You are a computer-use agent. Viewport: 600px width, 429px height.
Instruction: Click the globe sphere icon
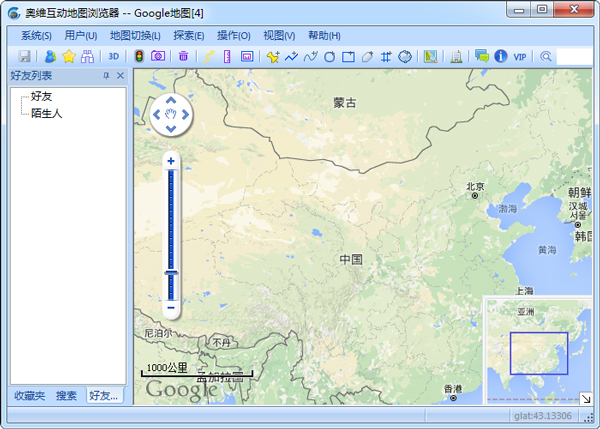pos(405,57)
